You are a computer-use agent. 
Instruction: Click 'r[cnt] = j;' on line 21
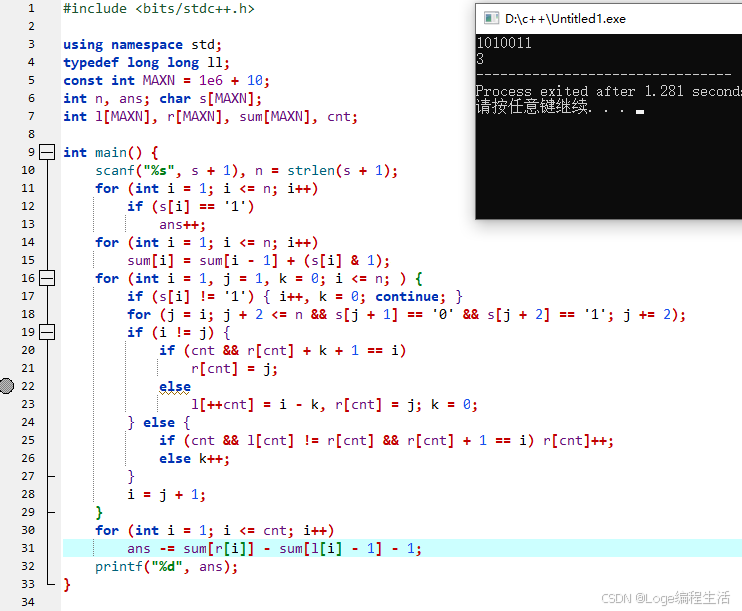[234, 368]
